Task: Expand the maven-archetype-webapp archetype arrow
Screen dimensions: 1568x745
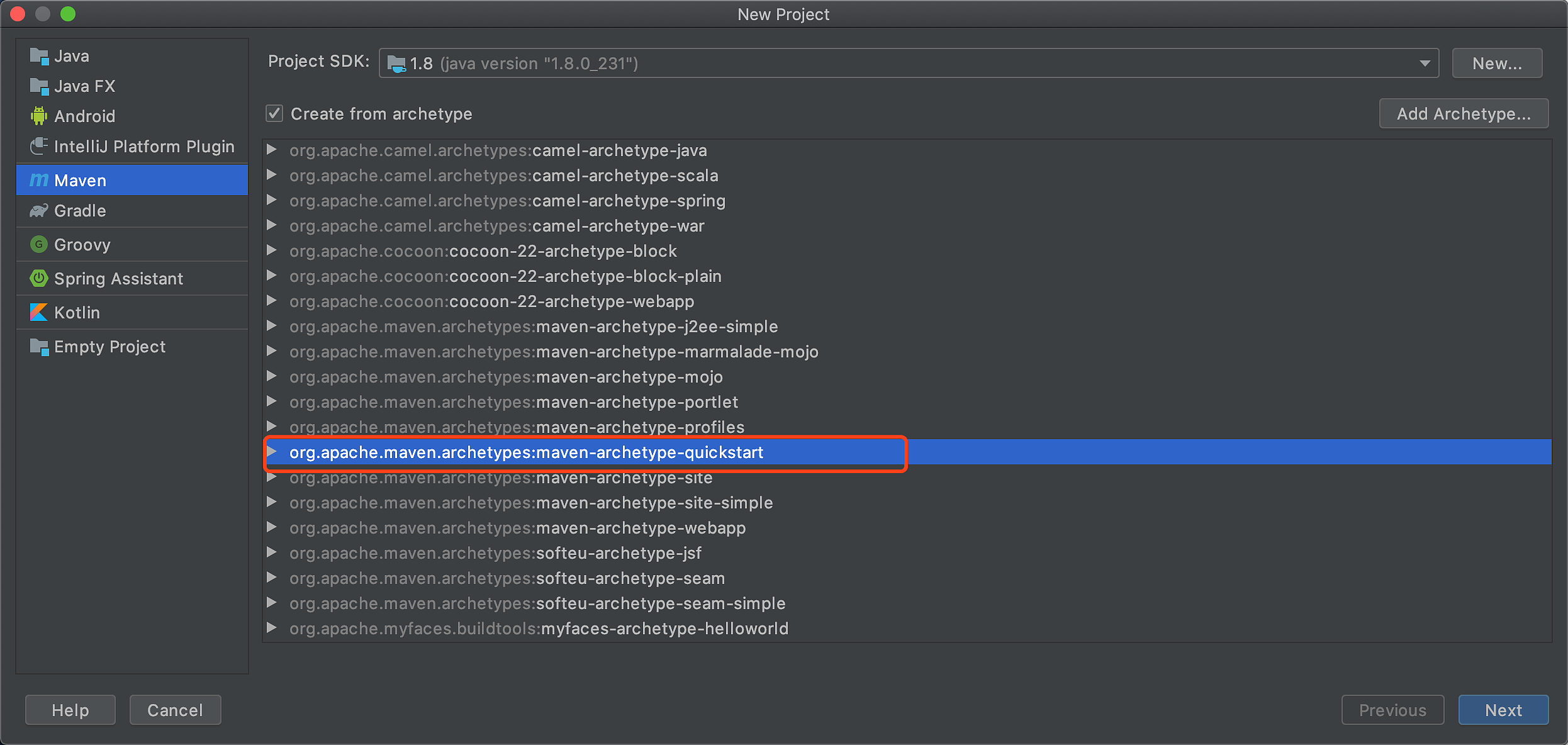Action: point(272,527)
